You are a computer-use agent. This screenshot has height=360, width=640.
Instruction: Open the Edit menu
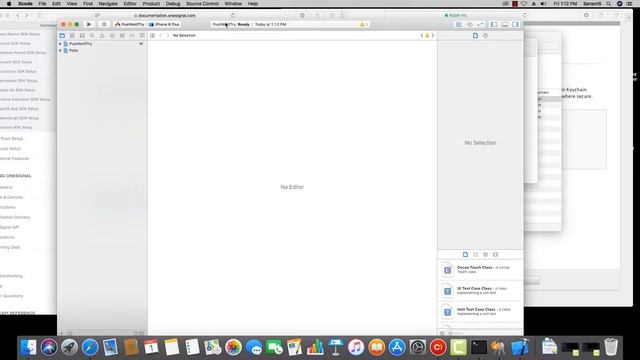click(x=56, y=4)
